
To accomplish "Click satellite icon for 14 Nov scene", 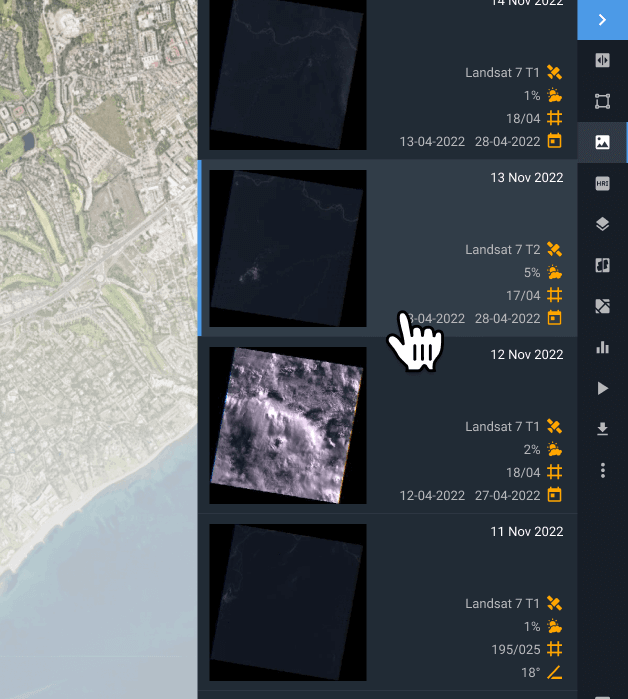I will point(554,73).
